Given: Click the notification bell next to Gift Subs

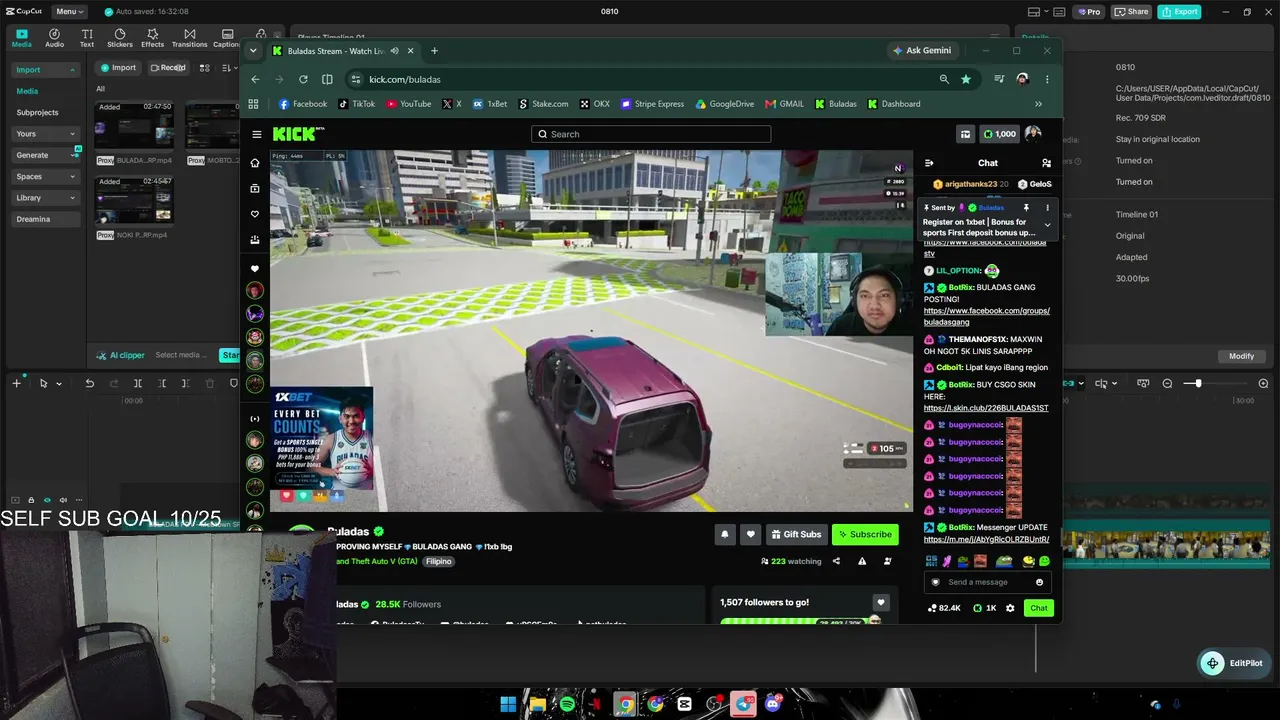Looking at the screenshot, I should pyautogui.click(x=725, y=535).
